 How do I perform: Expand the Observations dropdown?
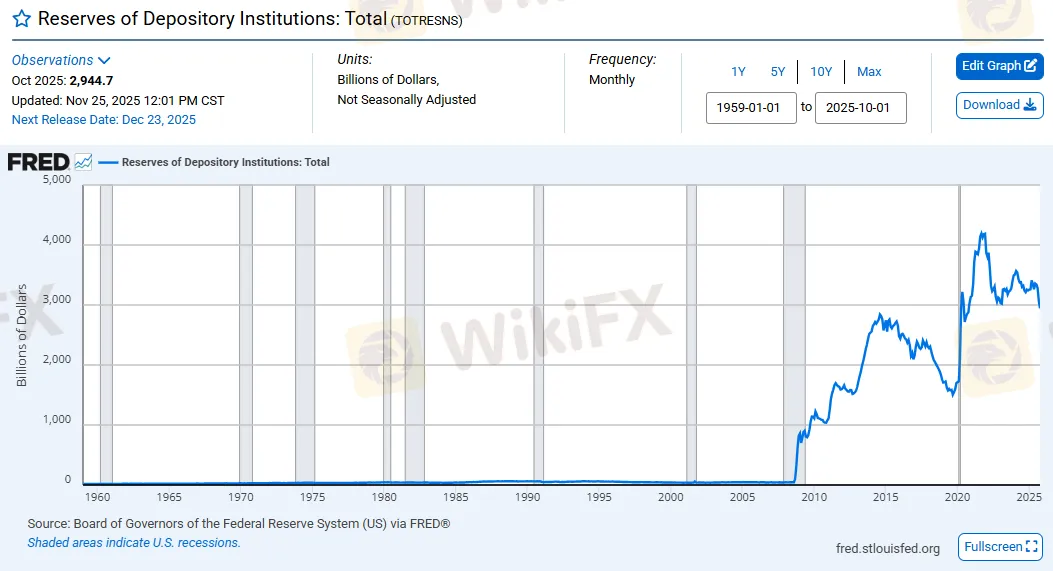pyautogui.click(x=61, y=60)
